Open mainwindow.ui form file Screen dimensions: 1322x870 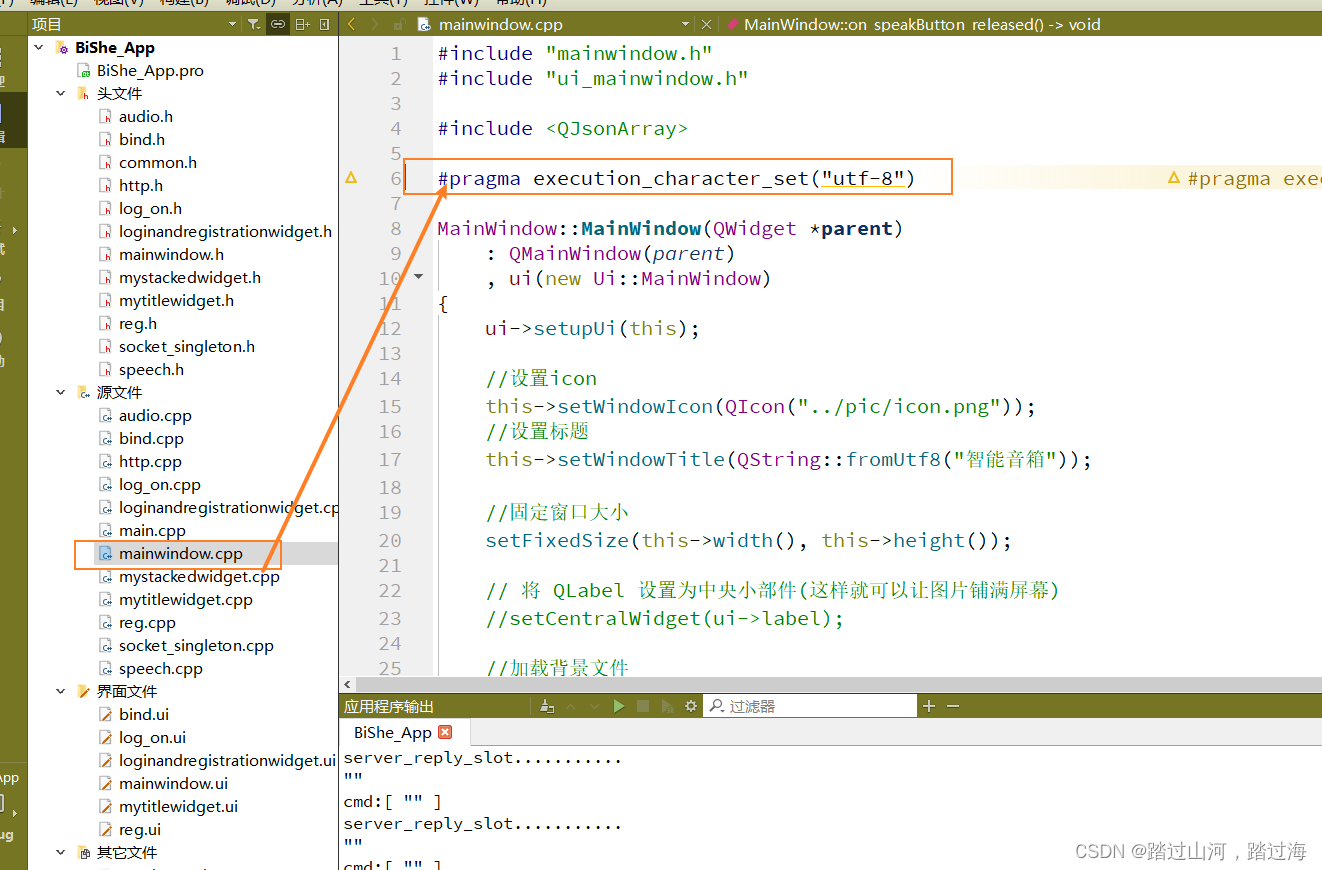[173, 783]
